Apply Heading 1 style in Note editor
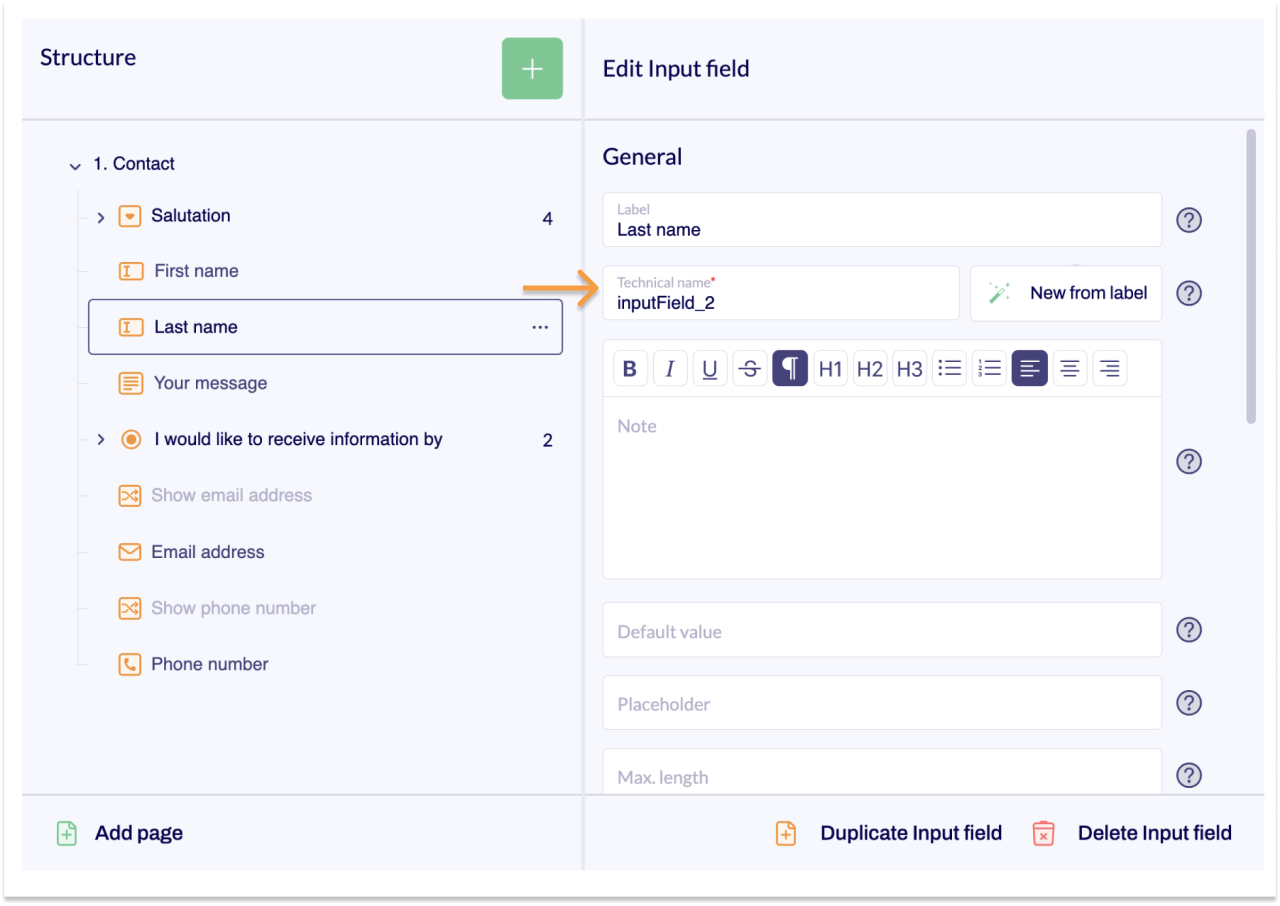 click(830, 368)
